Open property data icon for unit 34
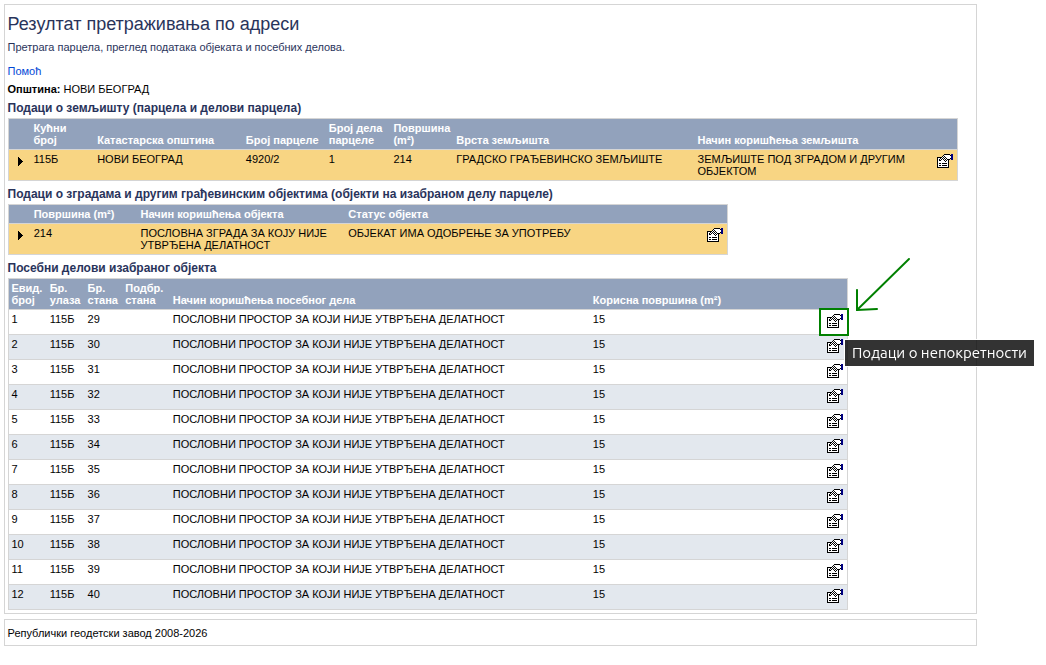 point(834,446)
